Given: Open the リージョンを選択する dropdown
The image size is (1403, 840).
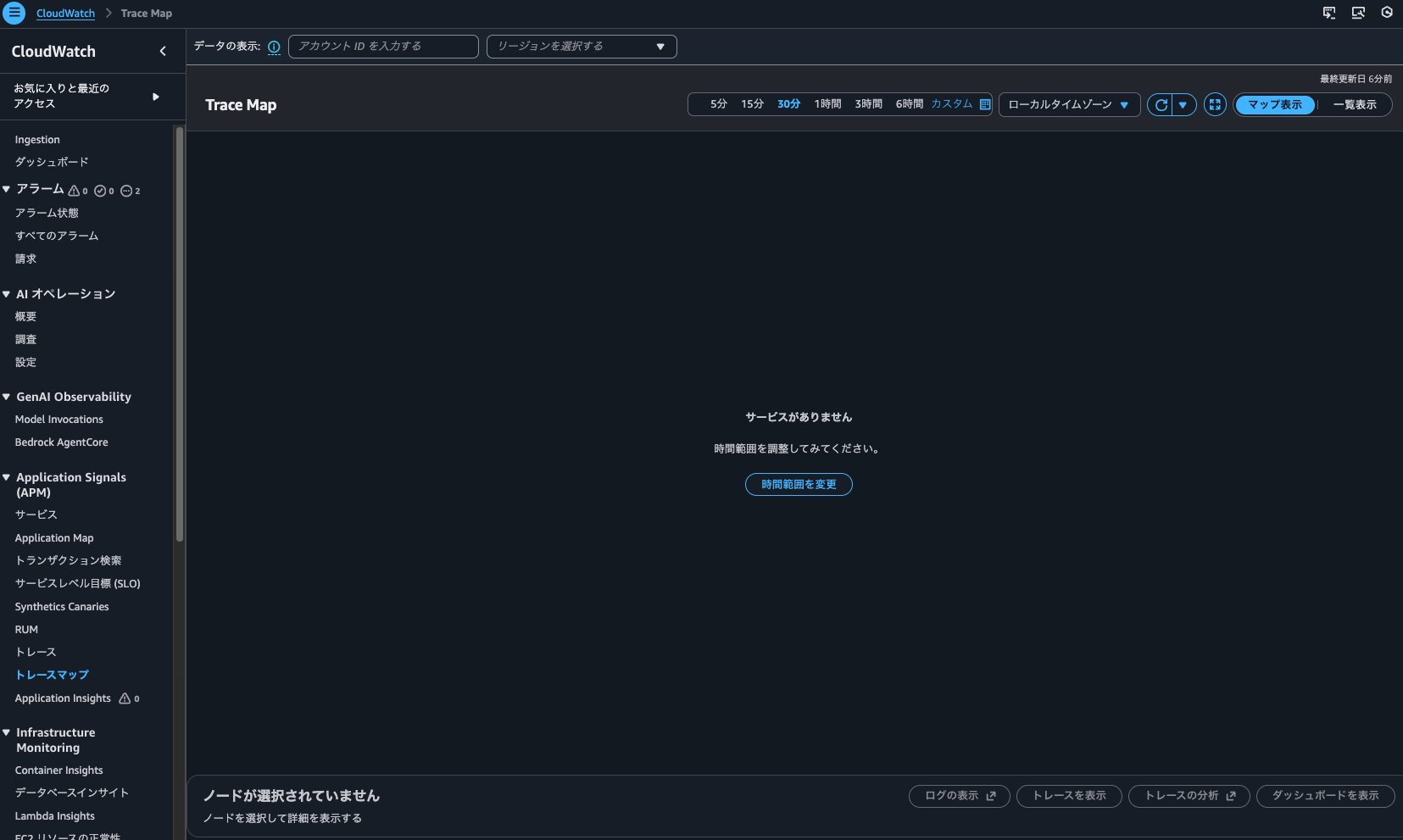Looking at the screenshot, I should click(x=582, y=46).
